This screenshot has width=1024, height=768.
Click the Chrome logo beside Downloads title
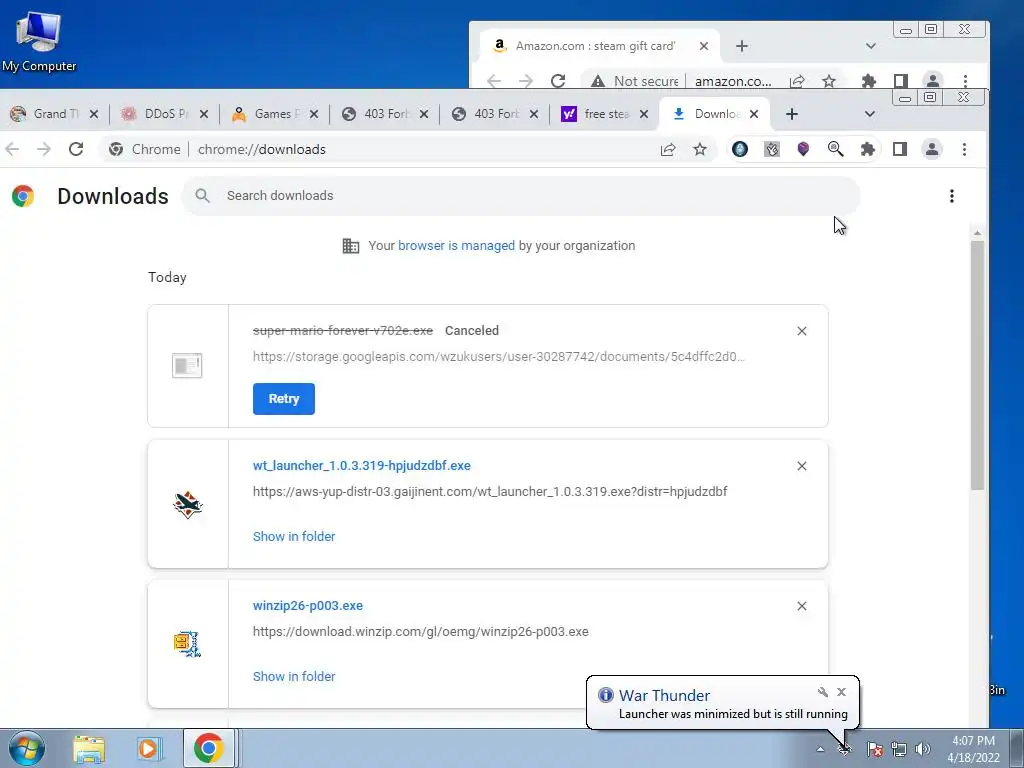coord(23,196)
